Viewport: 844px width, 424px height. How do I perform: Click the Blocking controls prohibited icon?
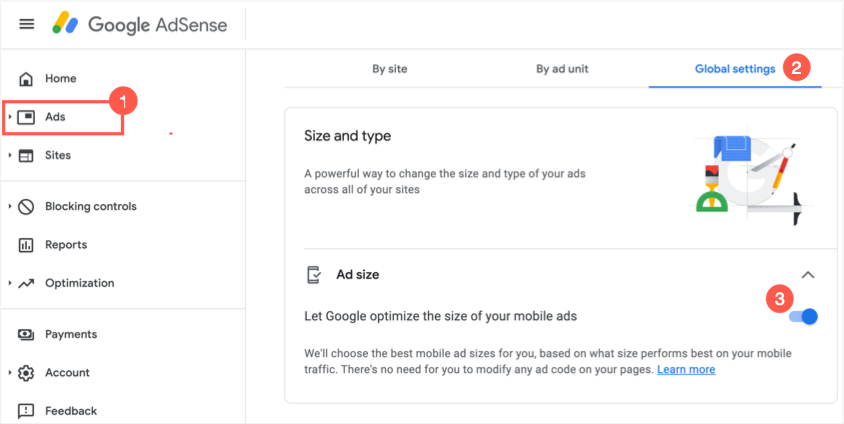pyautogui.click(x=27, y=207)
